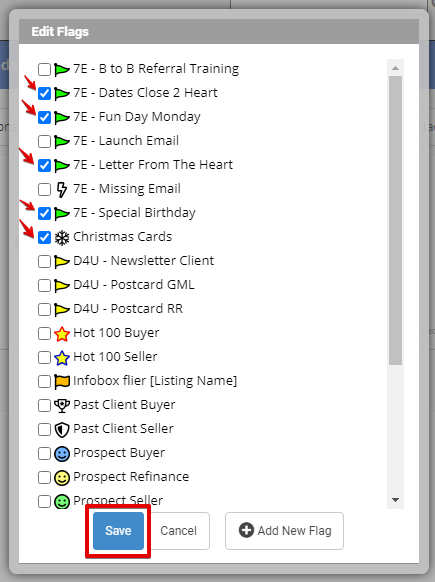Click the yellow smiley Prospect Refinance icon
435x582 pixels.
(62, 477)
